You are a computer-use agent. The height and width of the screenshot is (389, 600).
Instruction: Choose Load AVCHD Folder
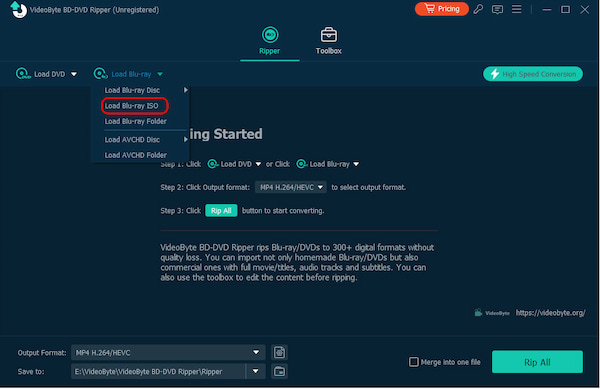point(136,155)
